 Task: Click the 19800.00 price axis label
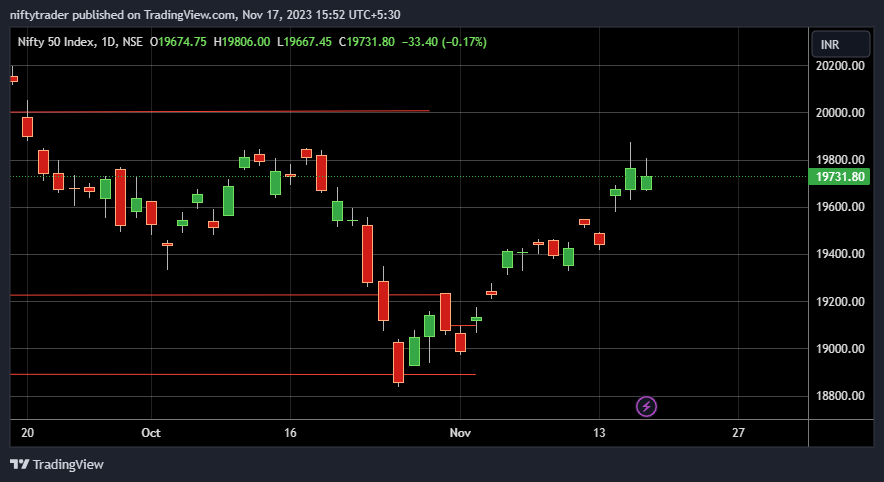pos(840,160)
